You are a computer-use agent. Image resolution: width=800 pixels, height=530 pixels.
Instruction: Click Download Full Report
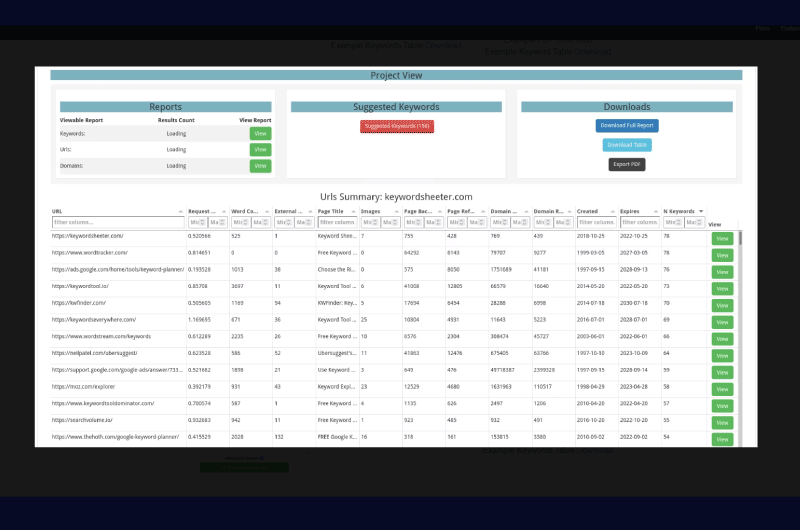click(627, 125)
